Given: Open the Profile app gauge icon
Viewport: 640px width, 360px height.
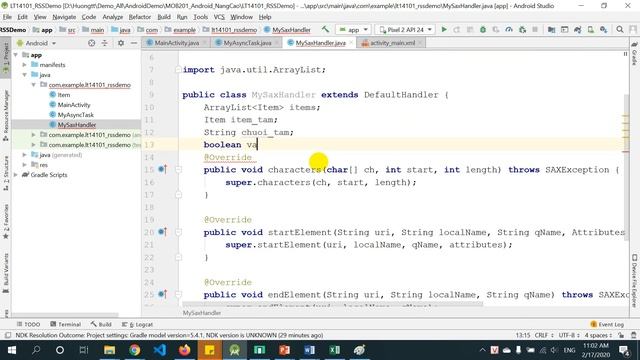Looking at the screenshot, I should click(x=509, y=29).
